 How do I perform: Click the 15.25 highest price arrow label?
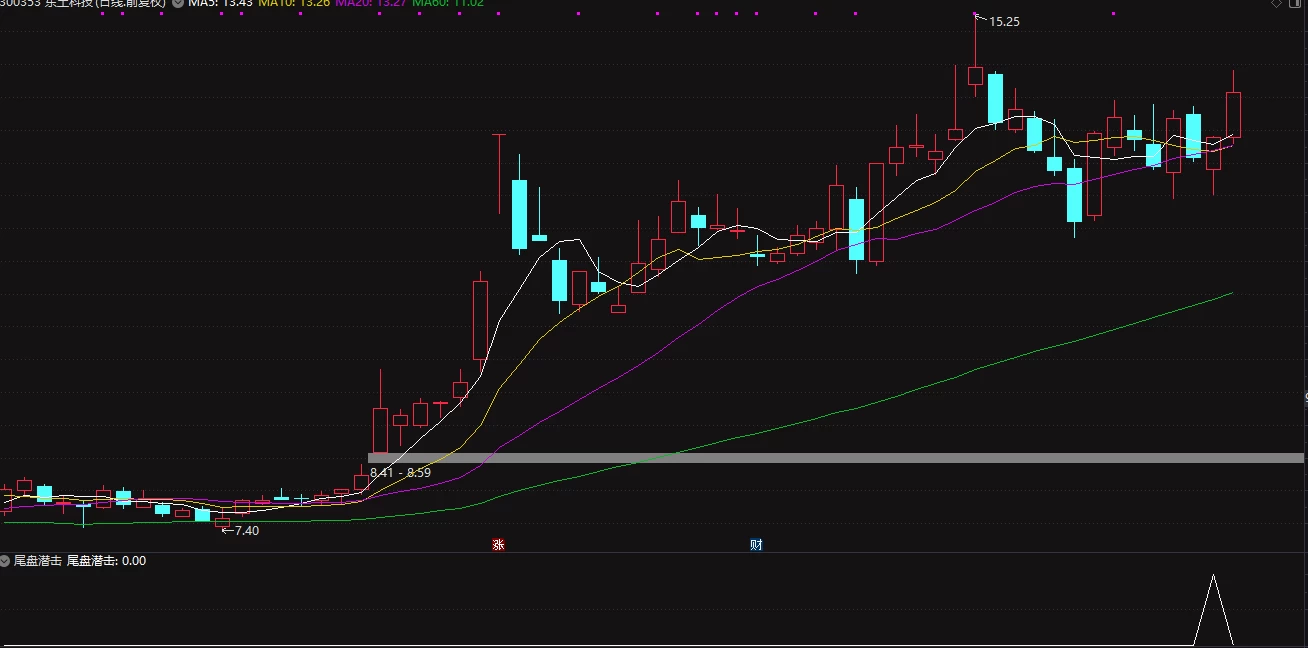coord(998,21)
